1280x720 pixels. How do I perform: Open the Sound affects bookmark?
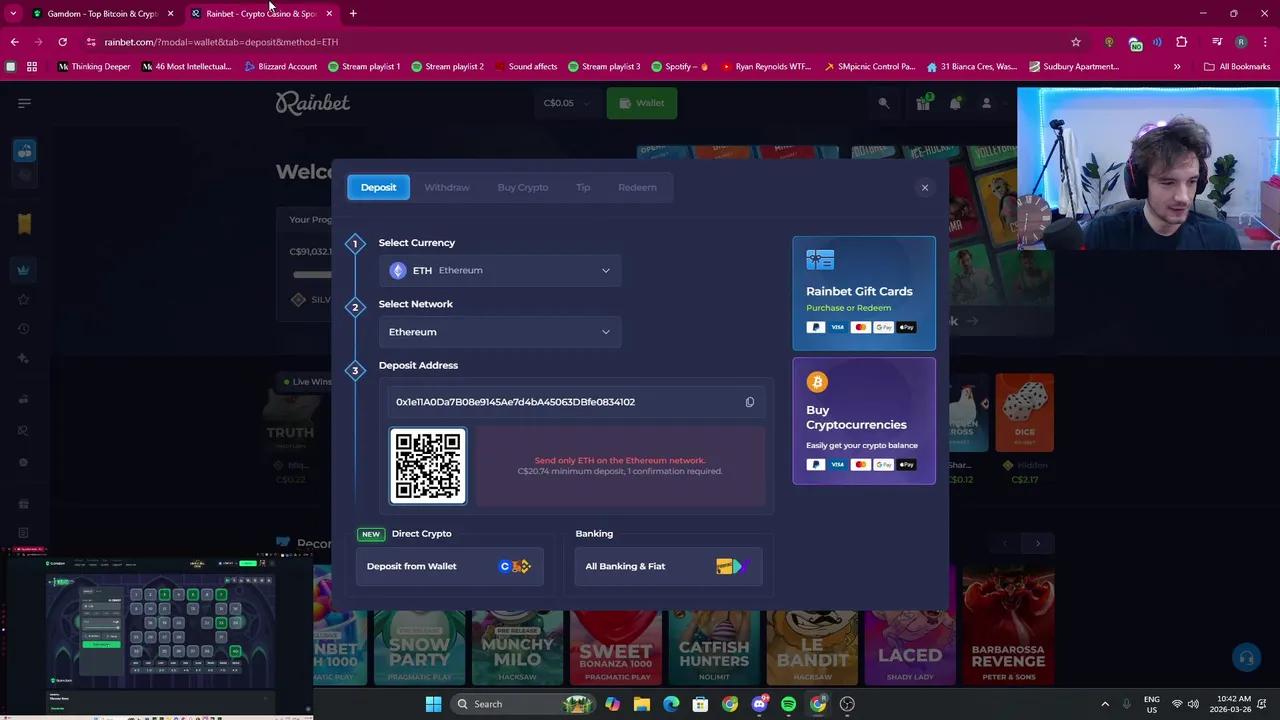click(x=526, y=67)
